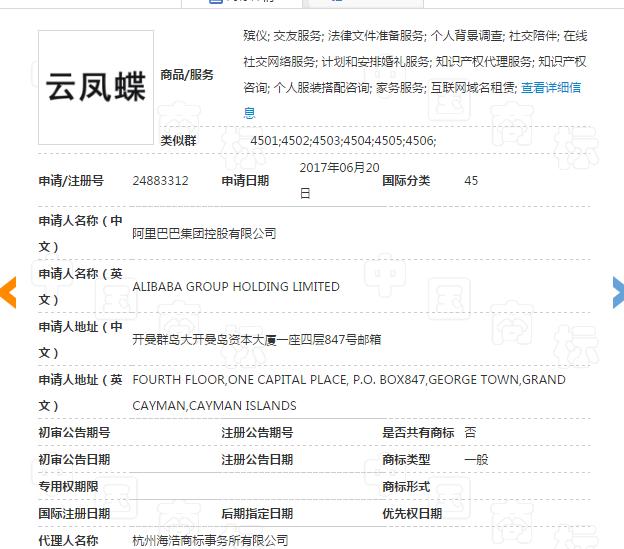
Task: Click the 代理人名称 label
Action: [x=68, y=540]
